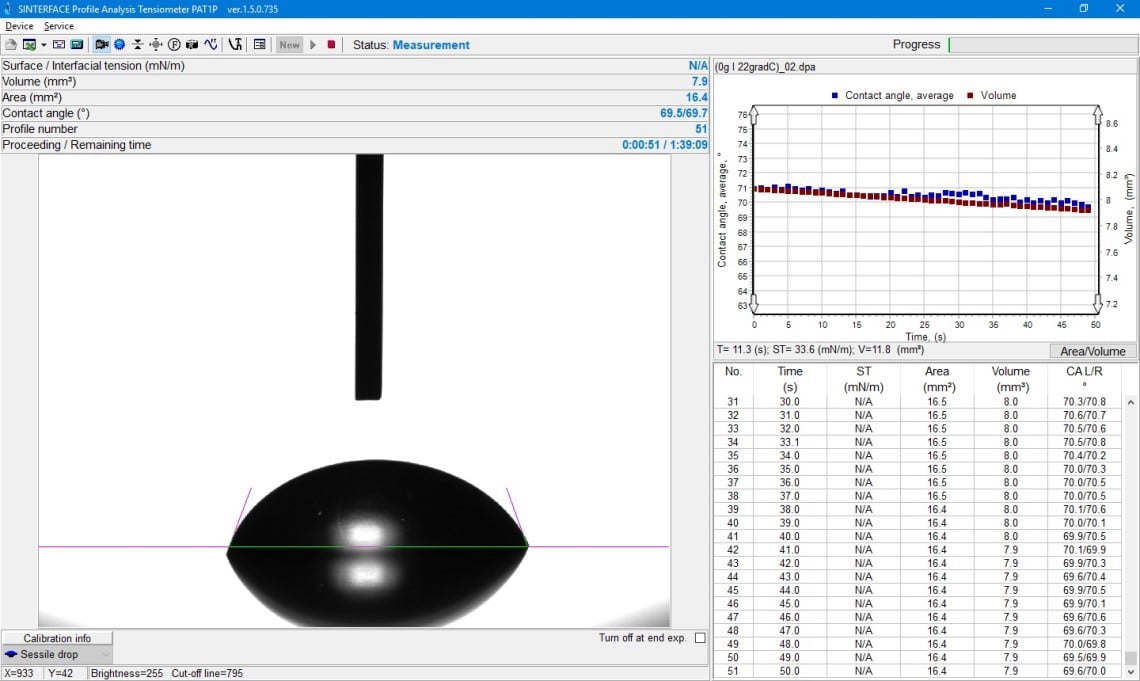The image size is (1140, 681).
Task: Click the chart readout T= 11.3 (s); ST= 33.6
Action: tap(820, 350)
